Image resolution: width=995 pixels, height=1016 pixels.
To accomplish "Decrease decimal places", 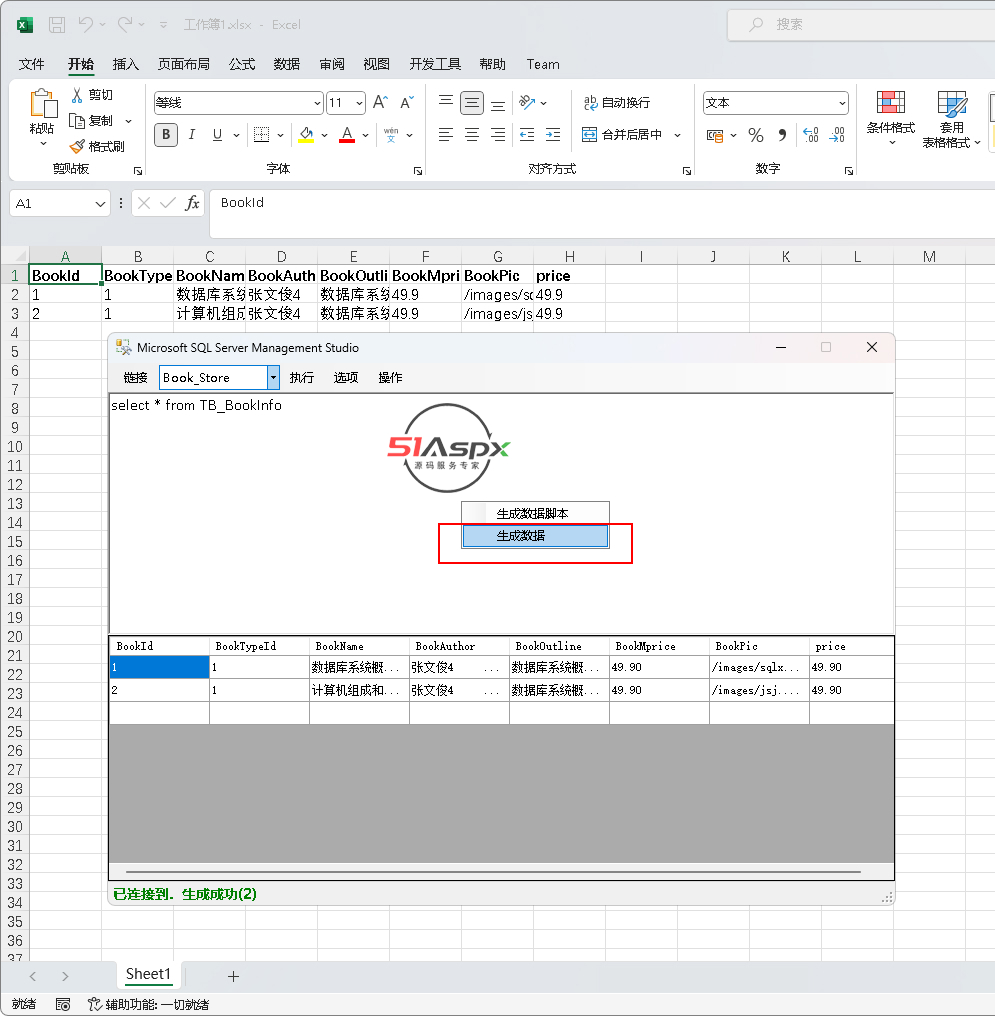I will (838, 135).
